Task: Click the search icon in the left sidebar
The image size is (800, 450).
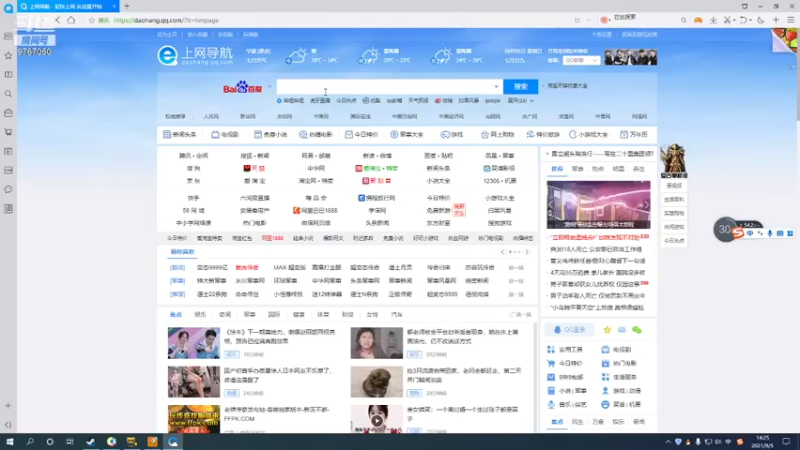Action: pos(8,94)
